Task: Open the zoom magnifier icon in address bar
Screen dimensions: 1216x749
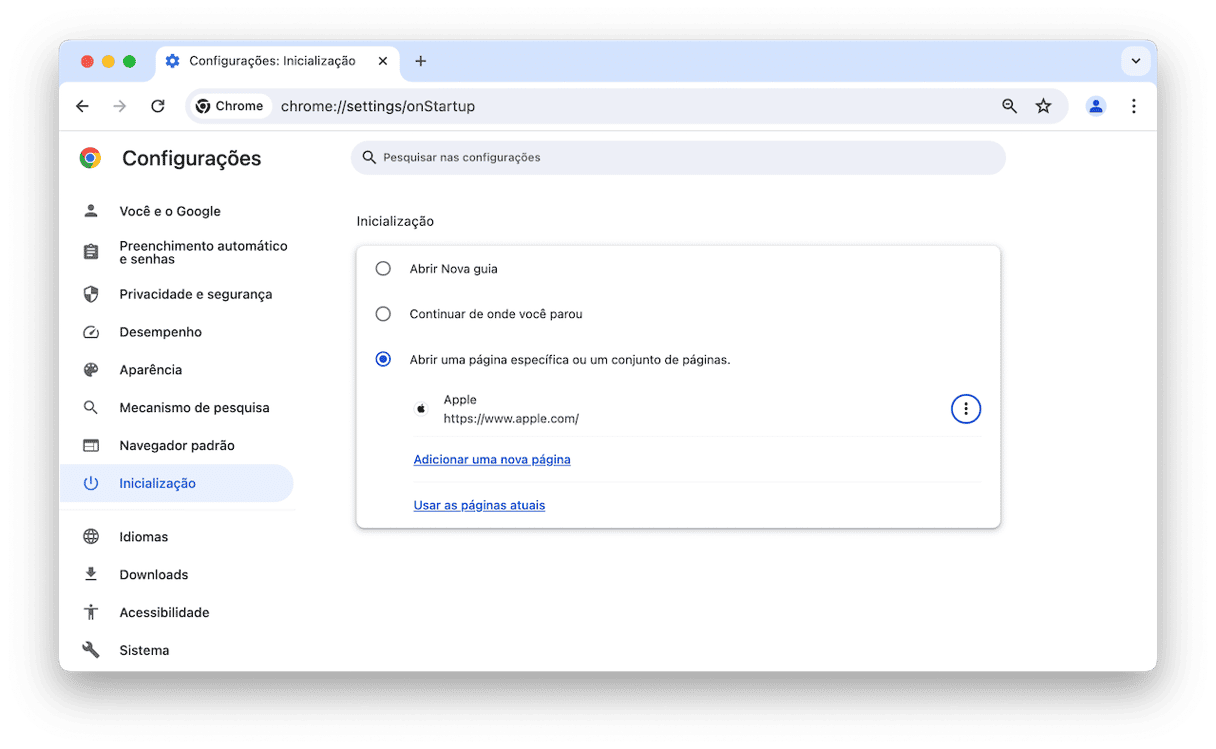Action: tap(1009, 106)
